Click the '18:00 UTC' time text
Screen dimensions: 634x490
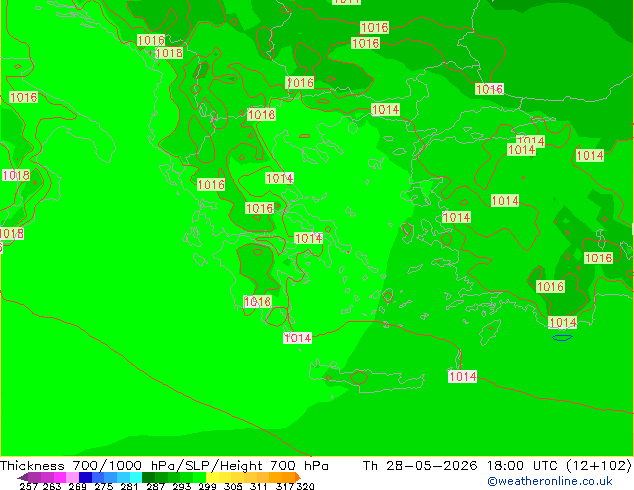tap(523, 465)
